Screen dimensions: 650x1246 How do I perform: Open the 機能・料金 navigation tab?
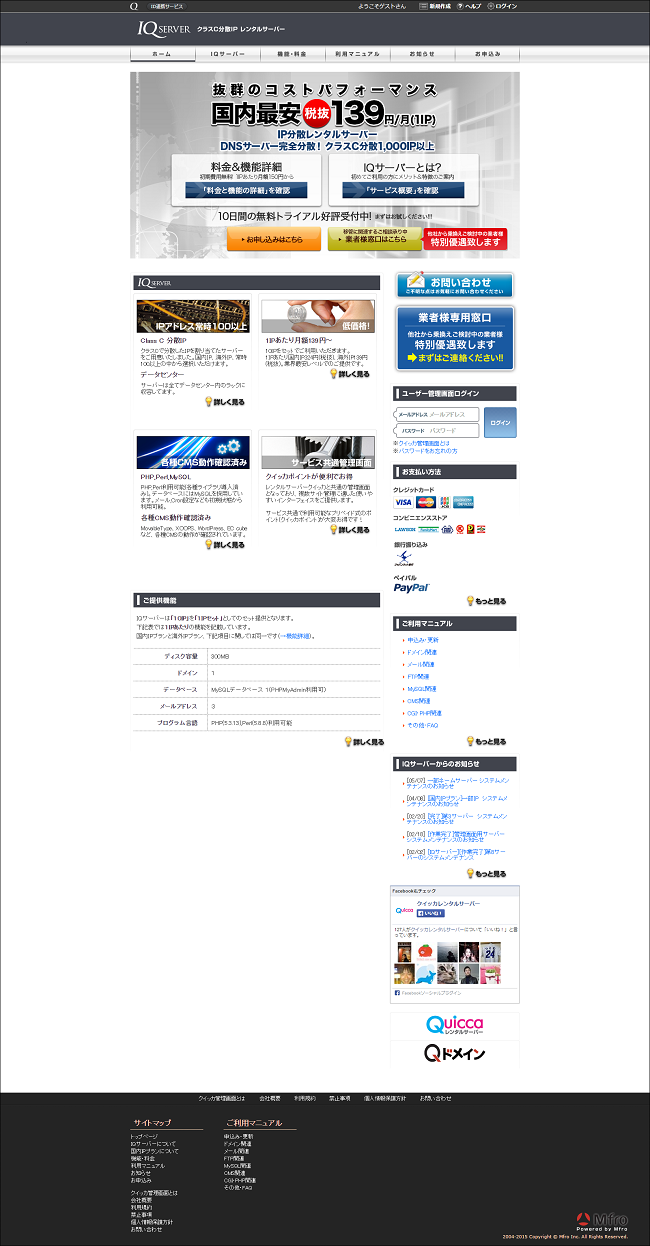[292, 53]
